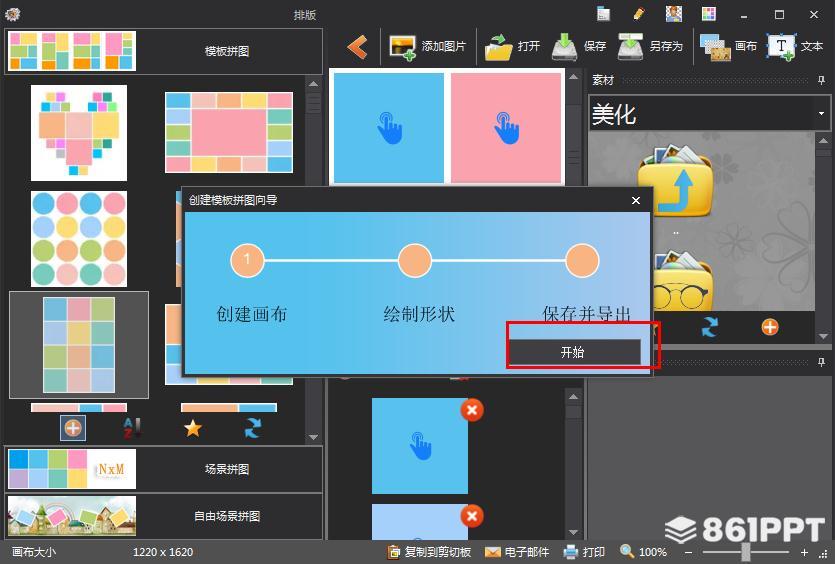Click the 另存为 save as button
Screen dimensions: 835x564
[x=650, y=47]
